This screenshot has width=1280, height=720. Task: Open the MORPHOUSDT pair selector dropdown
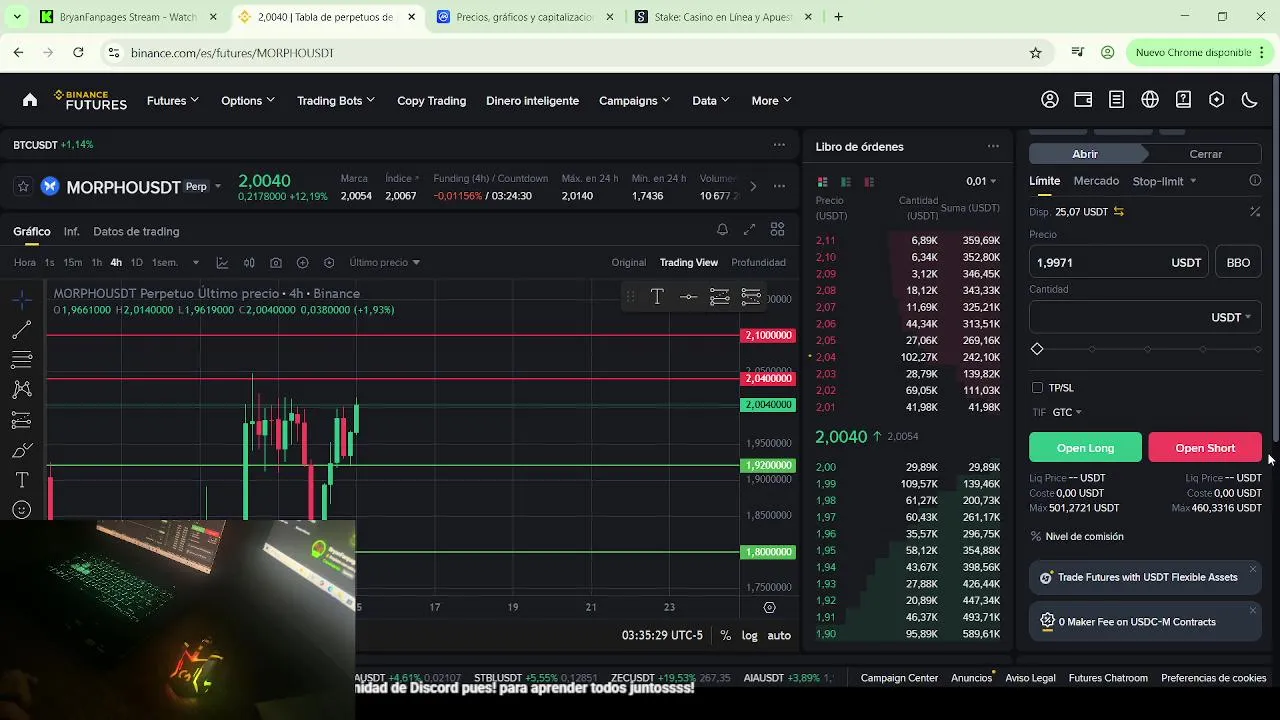217,187
